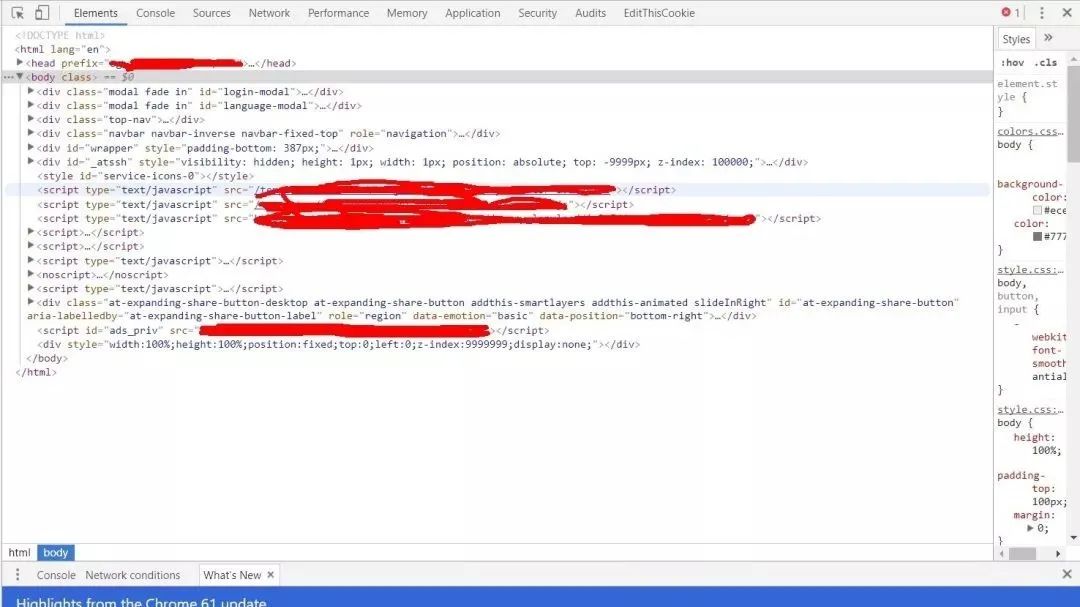
Task: Open the Network conditions drawer tab
Action: 132,575
